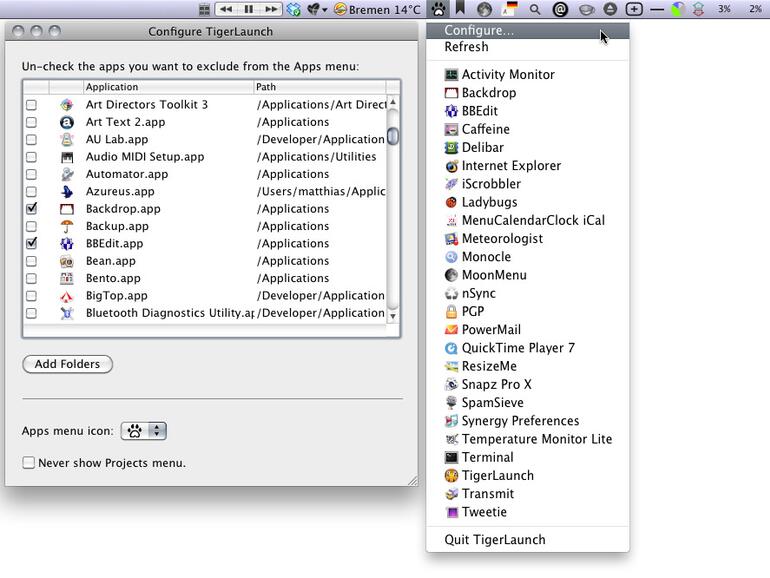Select the Bean.app row
The image size is (770, 578).
coord(205,261)
